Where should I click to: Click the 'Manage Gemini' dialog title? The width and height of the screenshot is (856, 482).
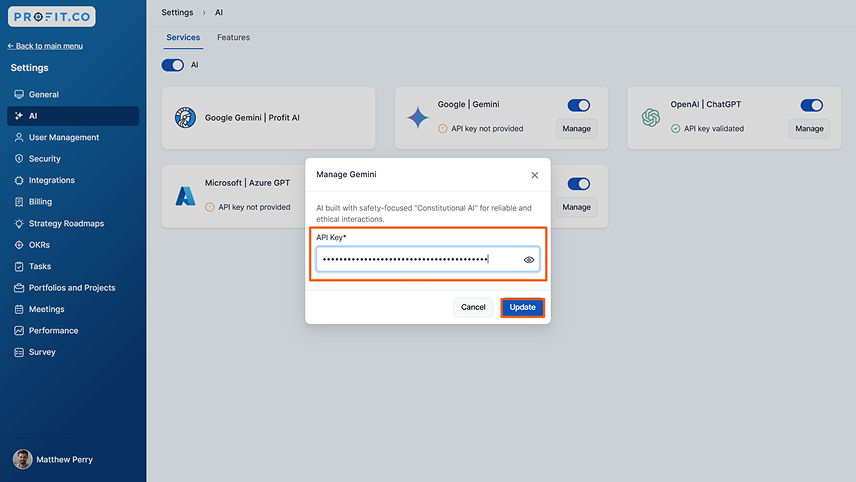coord(346,175)
